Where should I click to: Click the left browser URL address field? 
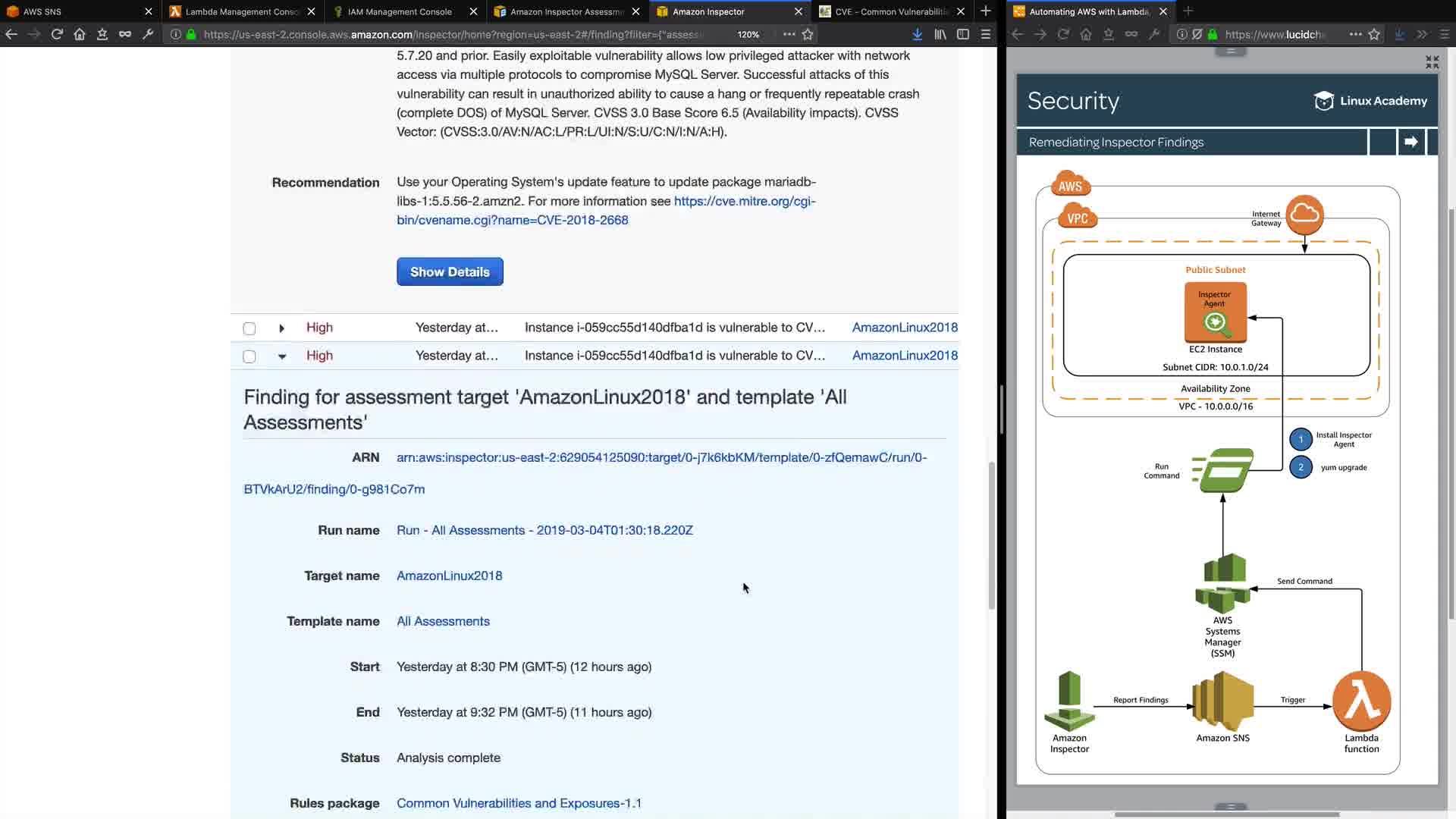click(x=455, y=34)
